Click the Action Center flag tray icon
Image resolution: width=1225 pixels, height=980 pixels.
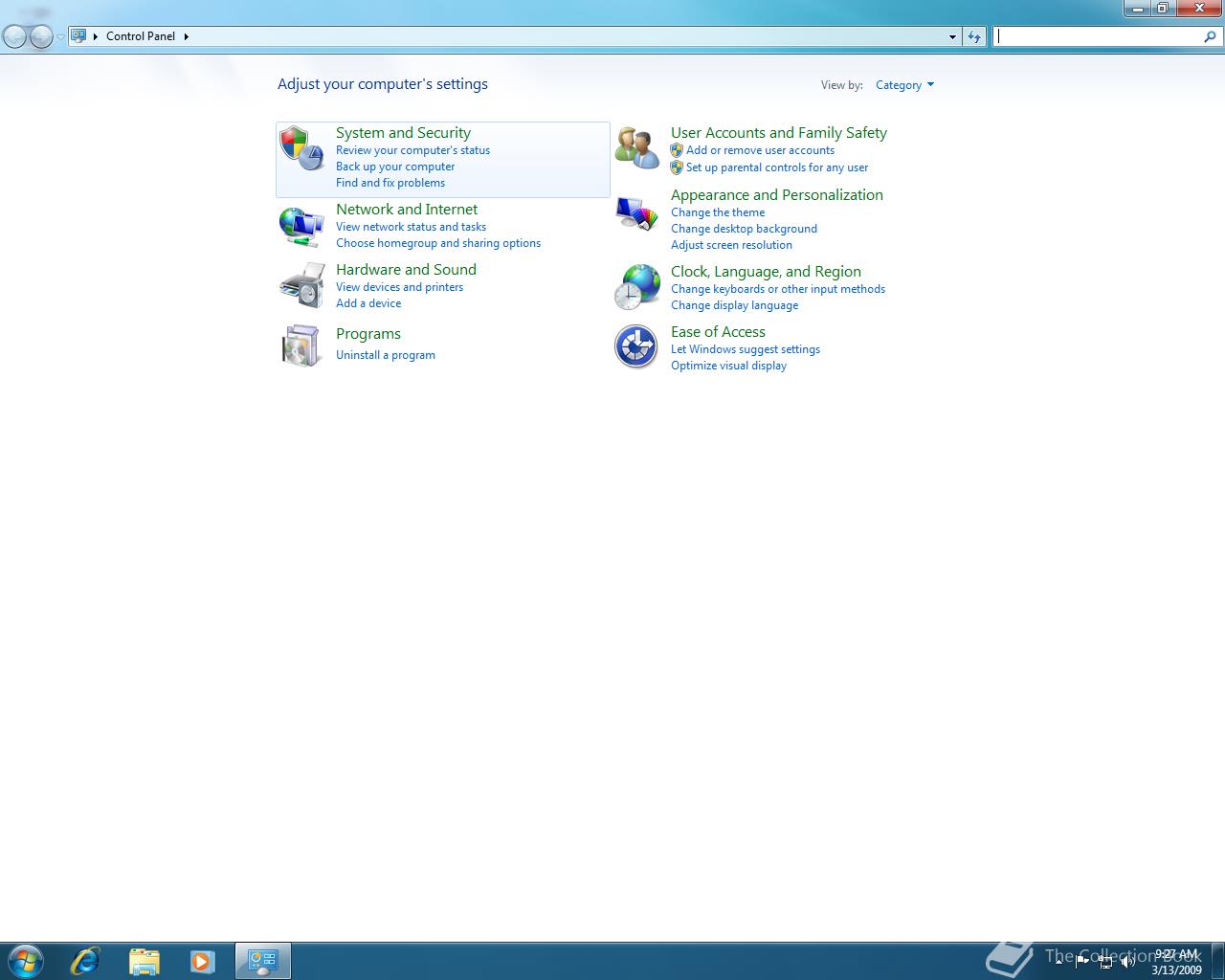coord(1082,961)
